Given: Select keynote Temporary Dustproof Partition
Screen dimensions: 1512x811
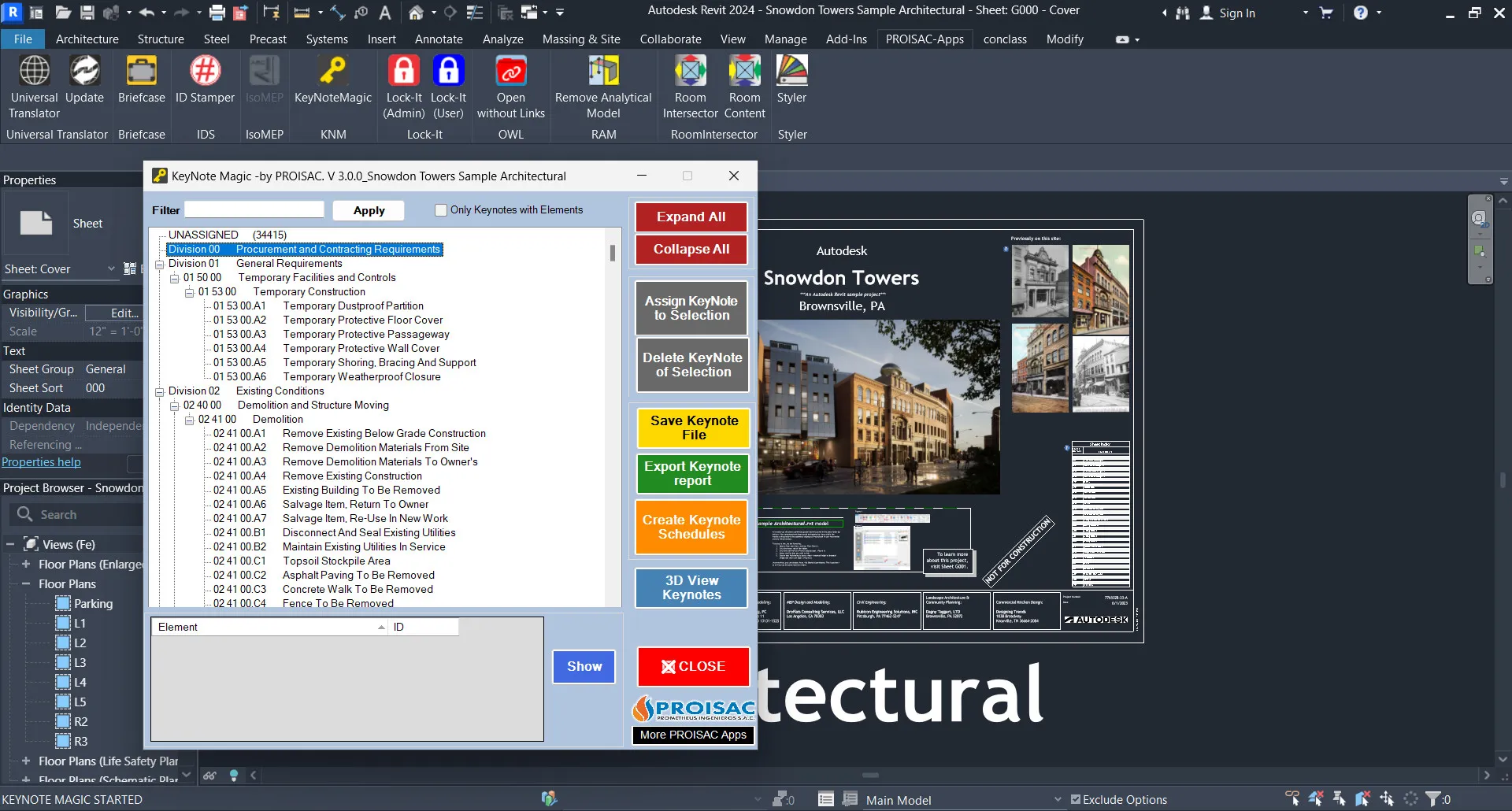Looking at the screenshot, I should pos(353,306).
